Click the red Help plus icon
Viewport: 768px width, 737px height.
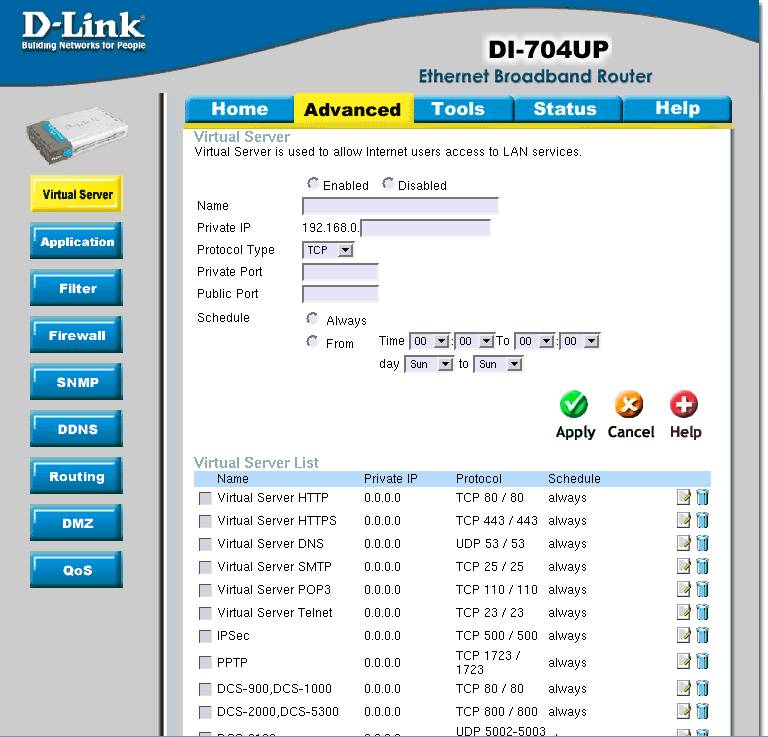tap(684, 404)
